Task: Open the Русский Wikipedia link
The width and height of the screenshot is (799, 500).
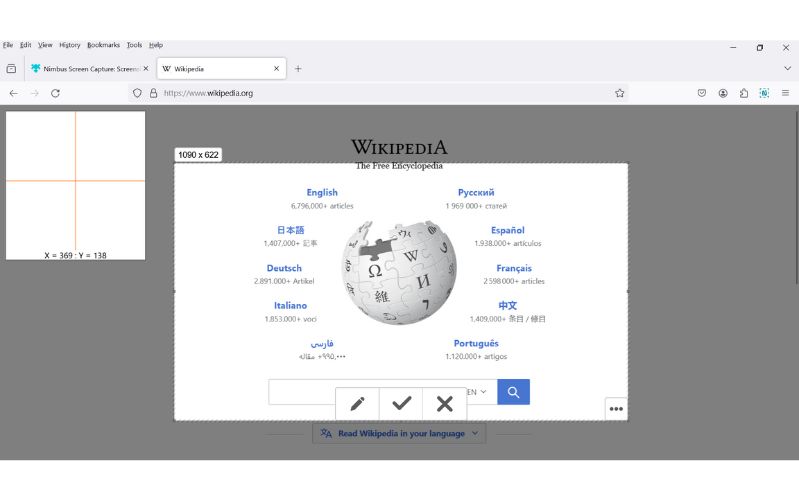Action: (x=476, y=192)
